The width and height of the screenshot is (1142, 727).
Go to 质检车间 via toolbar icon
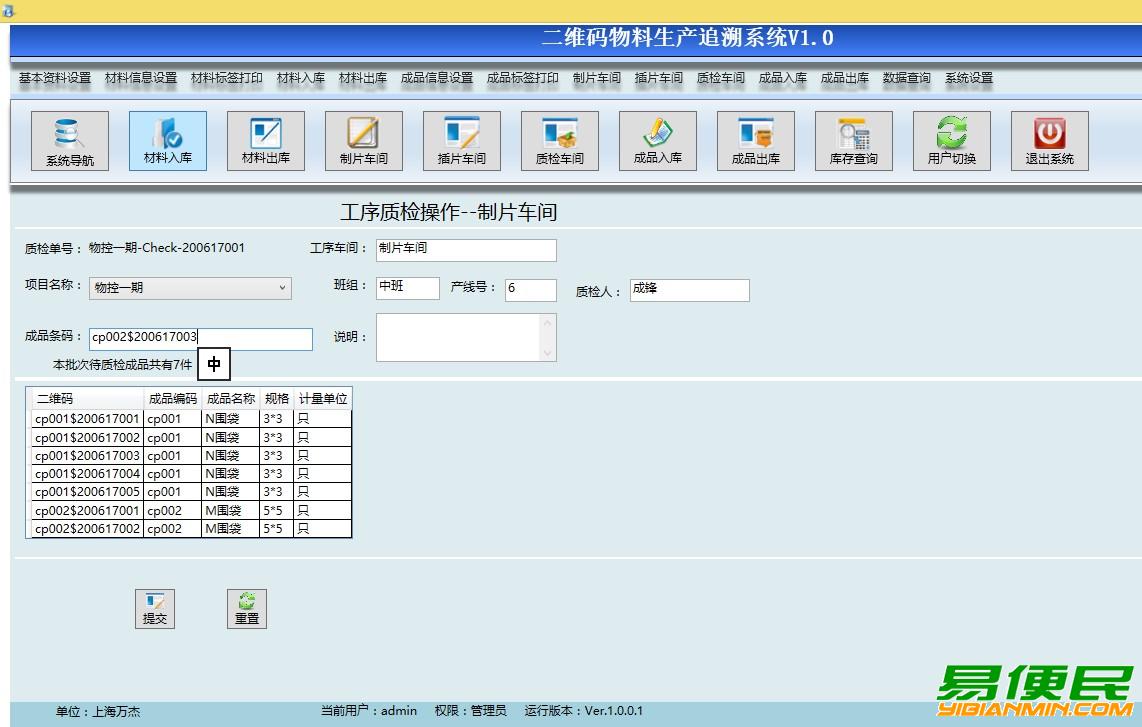coord(559,140)
